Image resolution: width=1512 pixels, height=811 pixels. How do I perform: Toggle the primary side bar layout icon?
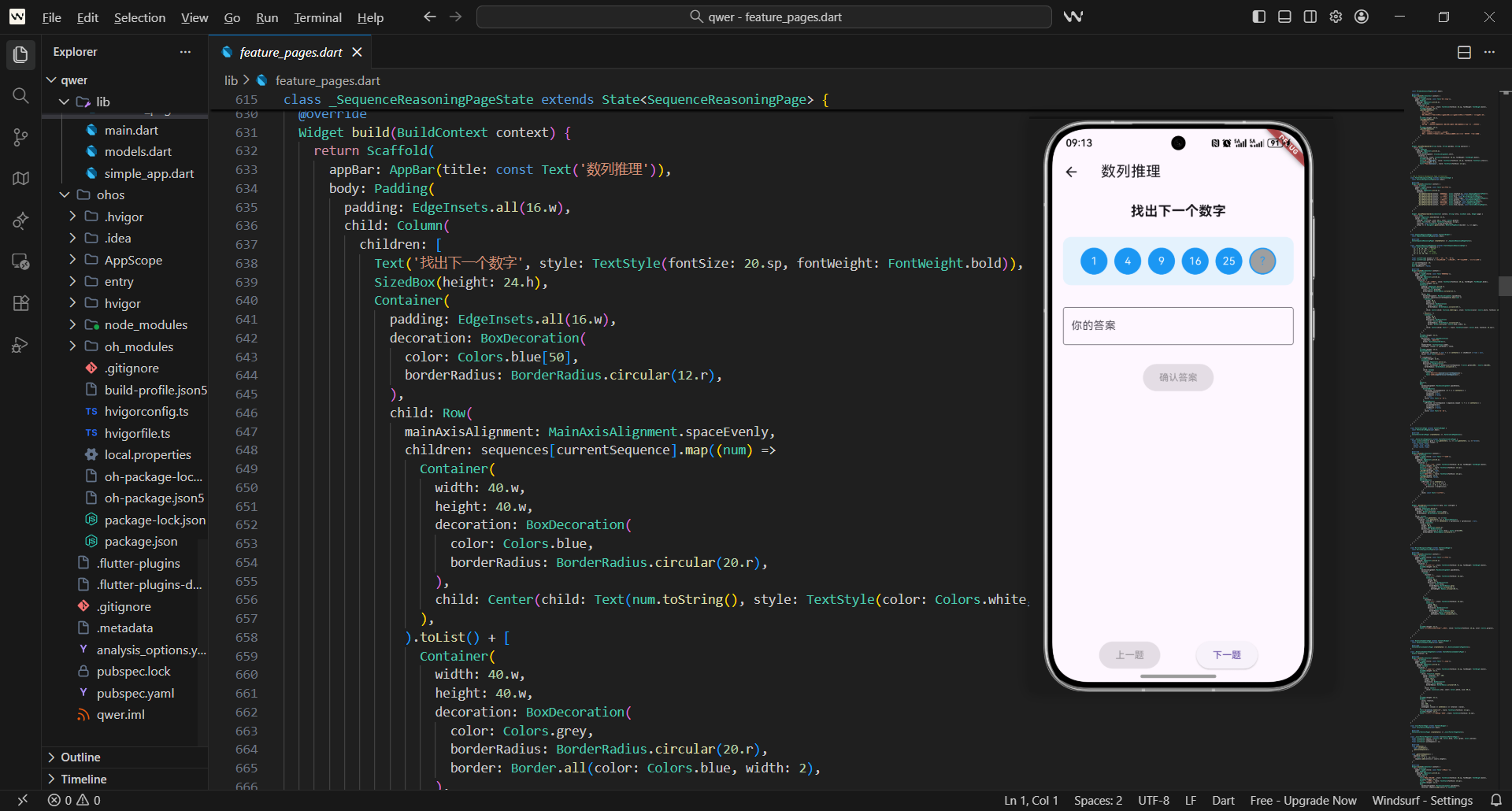click(1258, 17)
